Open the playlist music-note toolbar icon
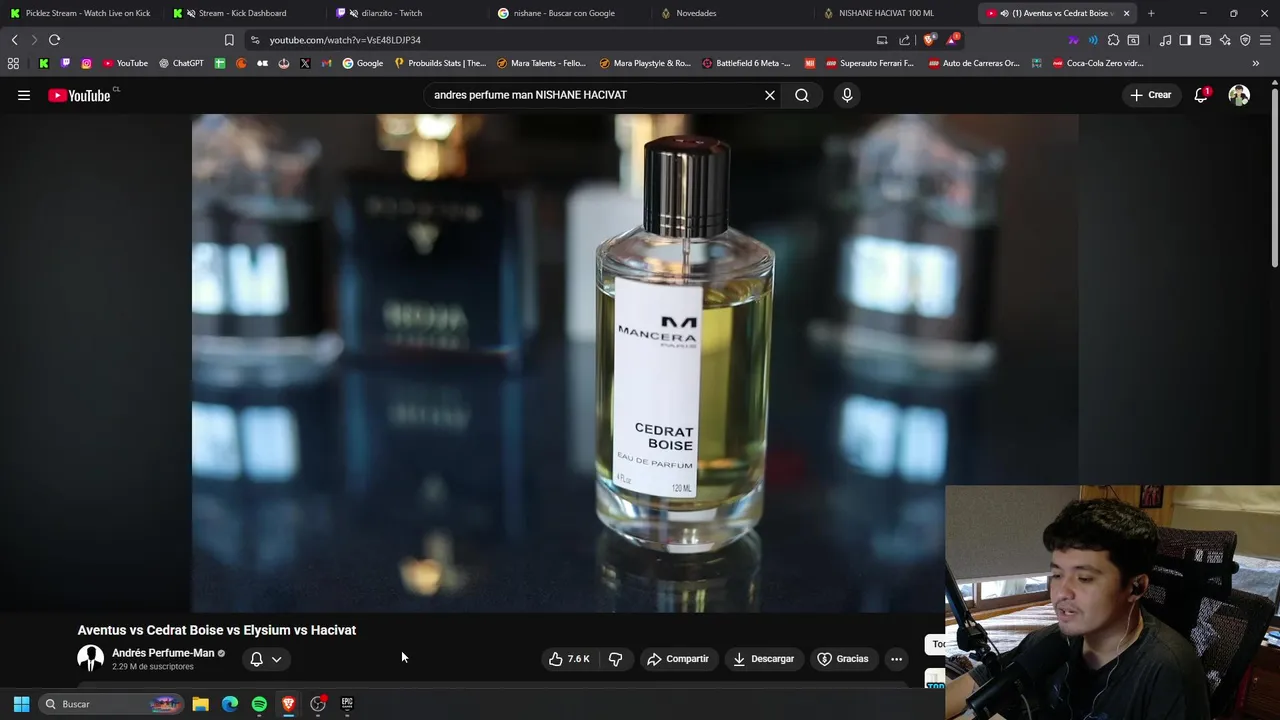The width and height of the screenshot is (1280, 720). 1165,40
